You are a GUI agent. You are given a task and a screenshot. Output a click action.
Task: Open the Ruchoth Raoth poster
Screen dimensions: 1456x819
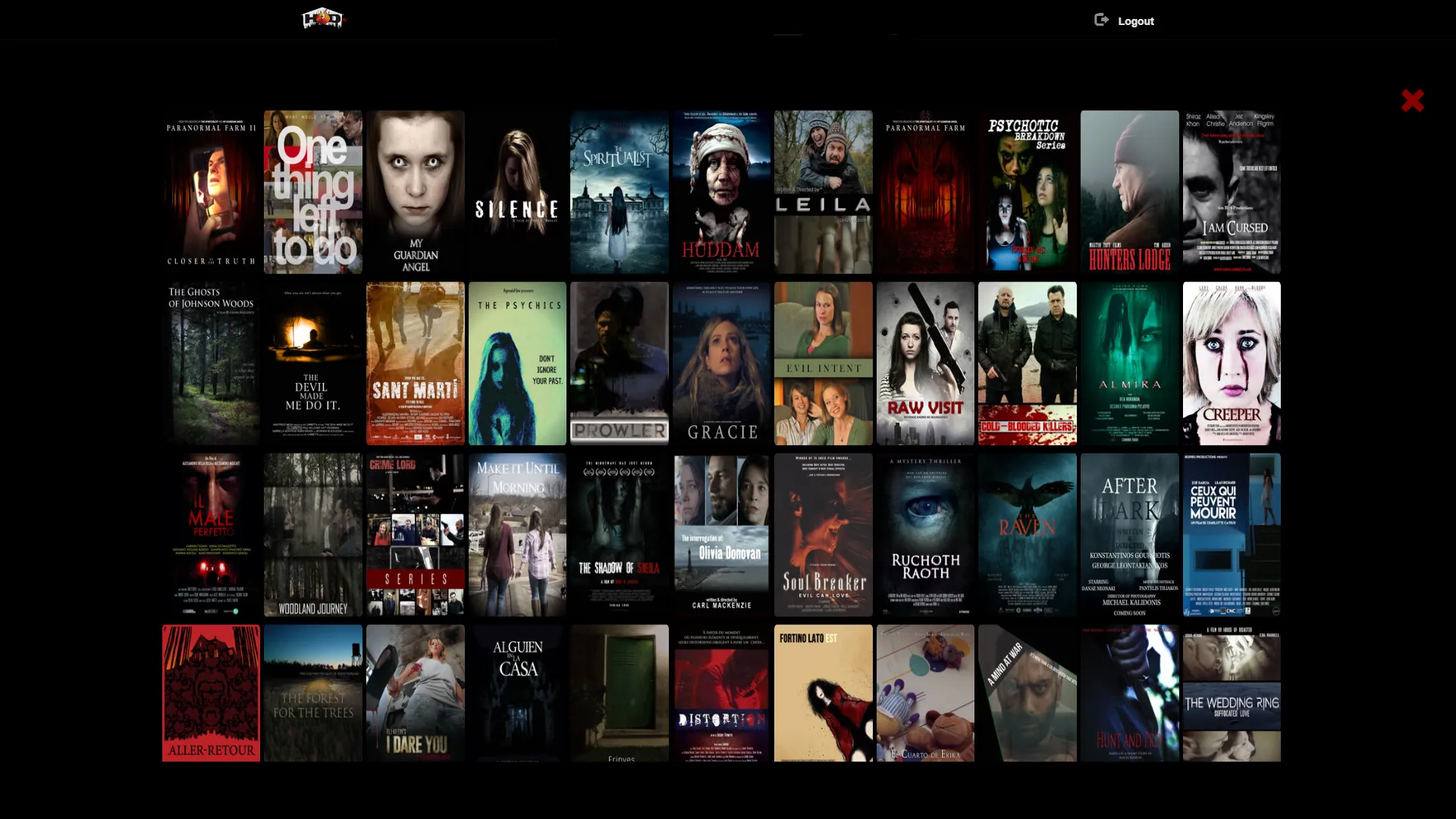click(925, 535)
